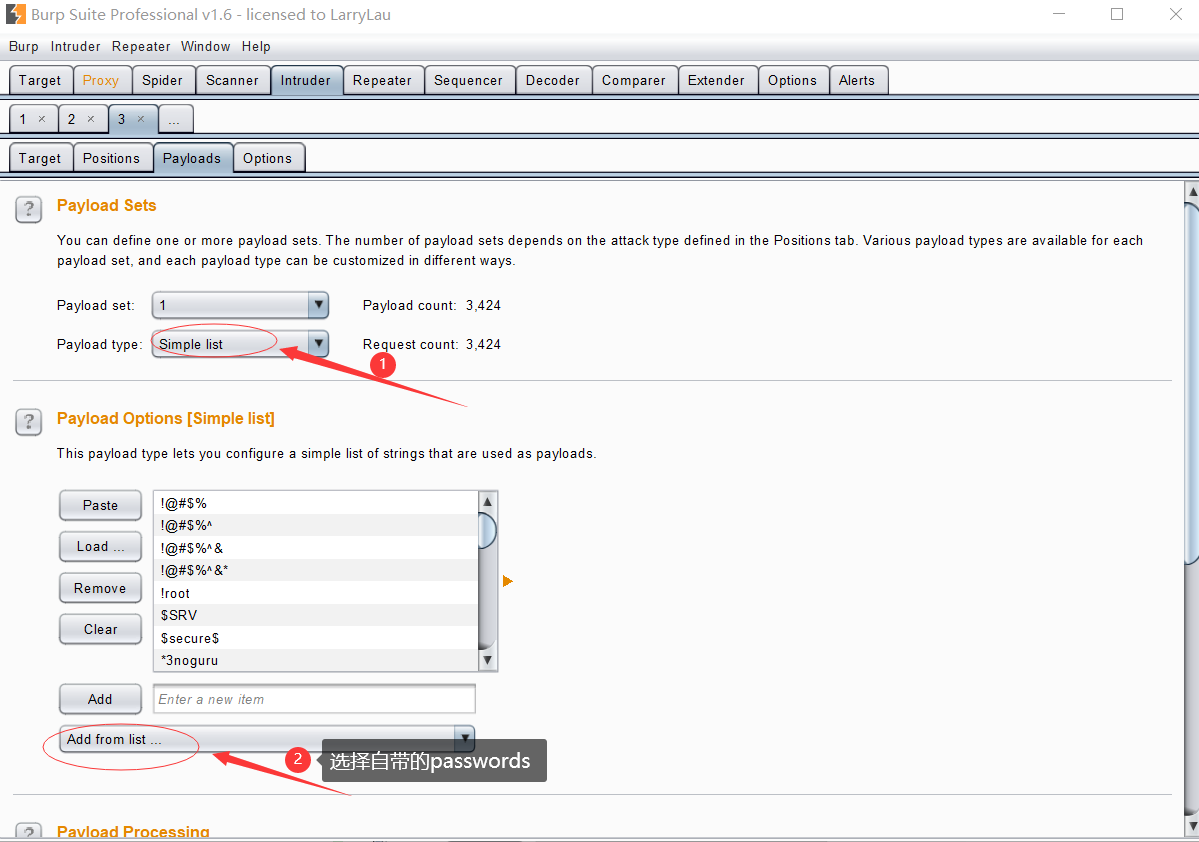Viewport: 1199px width, 842px height.
Task: Open help for Payload Sets section
Action: click(28, 209)
